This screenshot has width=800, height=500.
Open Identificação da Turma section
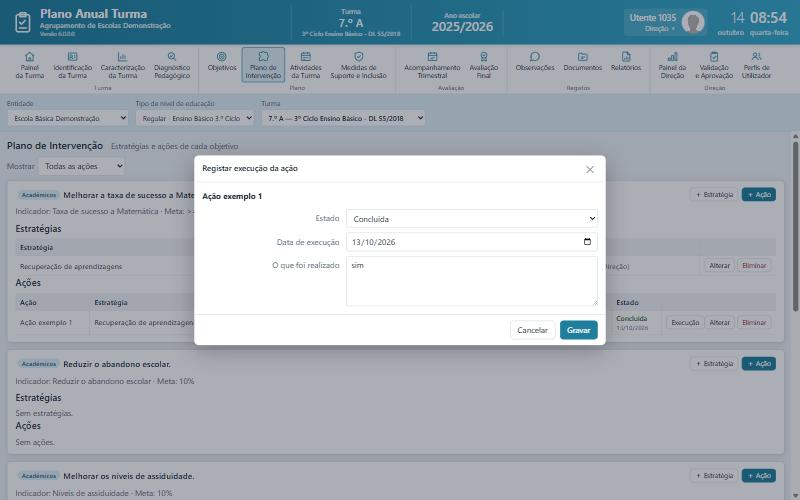pos(72,65)
